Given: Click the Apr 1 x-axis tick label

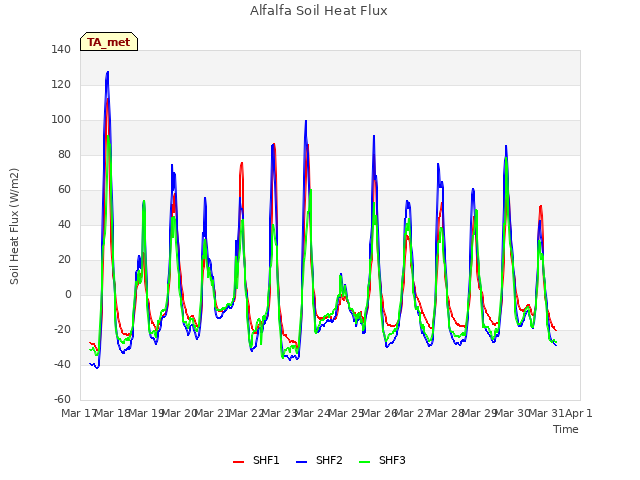Looking at the screenshot, I should pyautogui.click(x=579, y=413).
